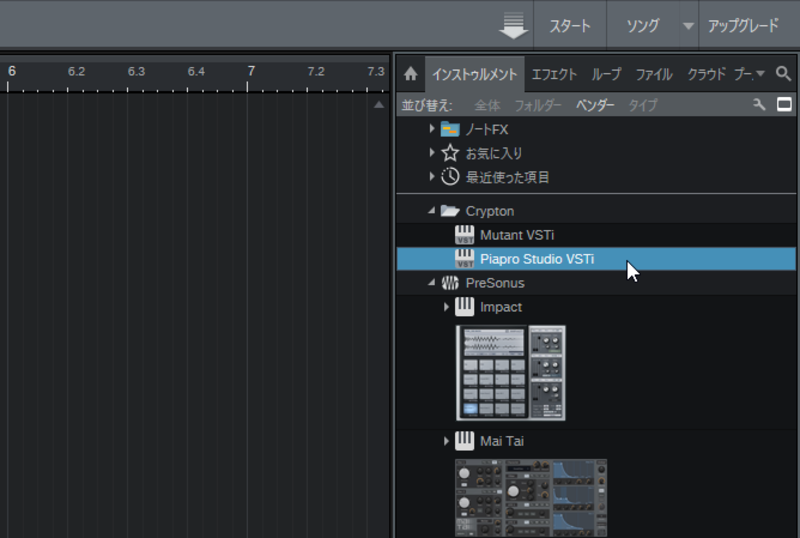
Task: Open the browser wrench settings icon
Action: [x=759, y=105]
